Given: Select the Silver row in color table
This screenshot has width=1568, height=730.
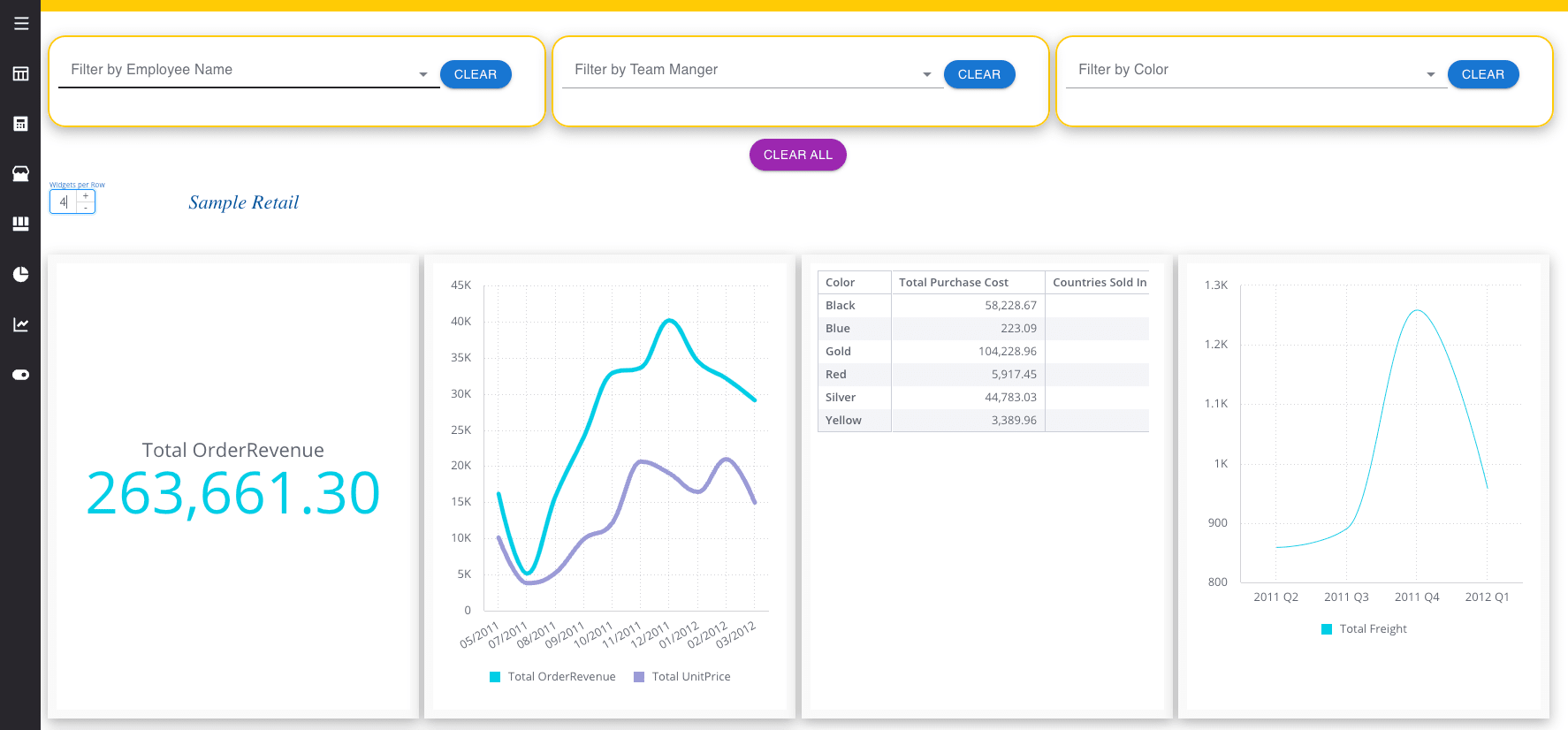Looking at the screenshot, I should [984, 397].
